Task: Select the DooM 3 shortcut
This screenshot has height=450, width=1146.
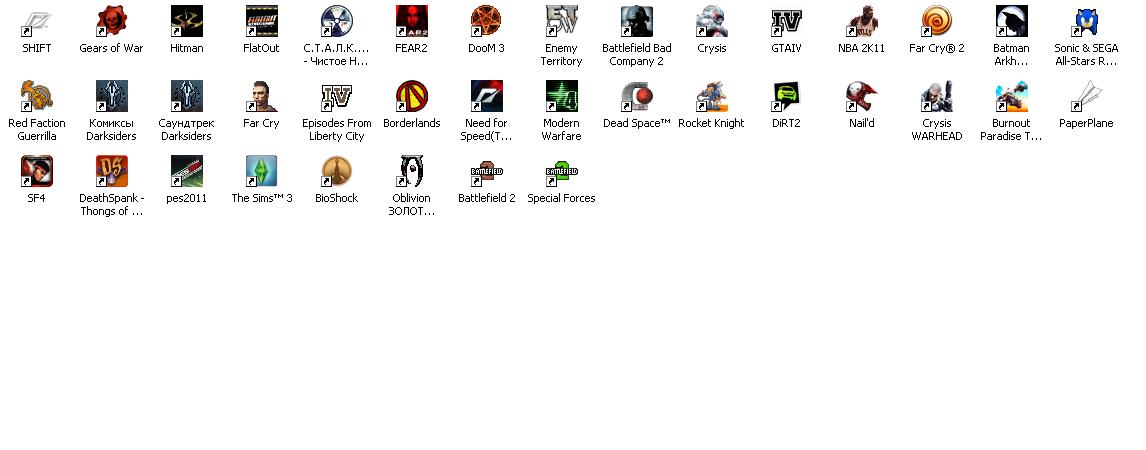Action: [x=486, y=21]
